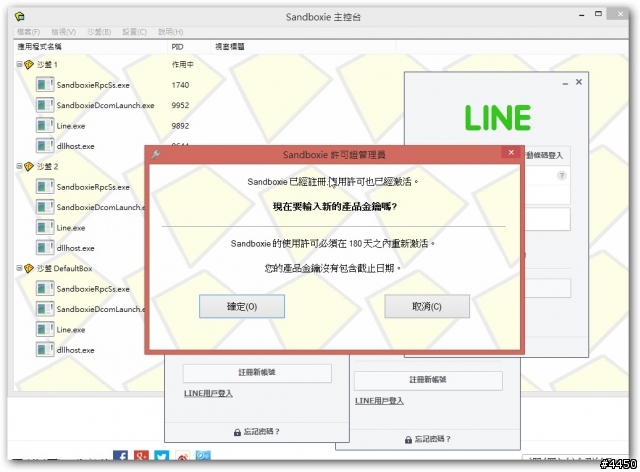Viewport: 640px width, 472px height.
Task: Click 確定(O) in the license dialog
Action: coord(242,306)
